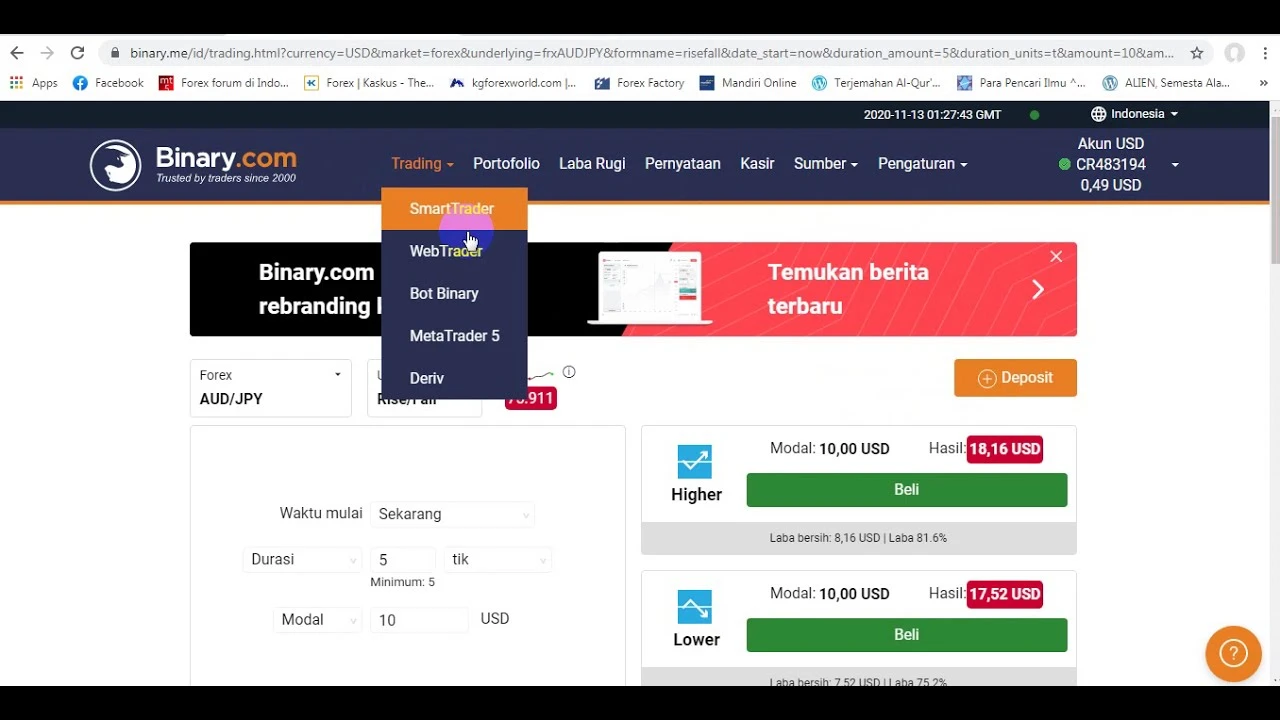Click the Lower contract icon
1280x720 pixels.
pos(694,607)
